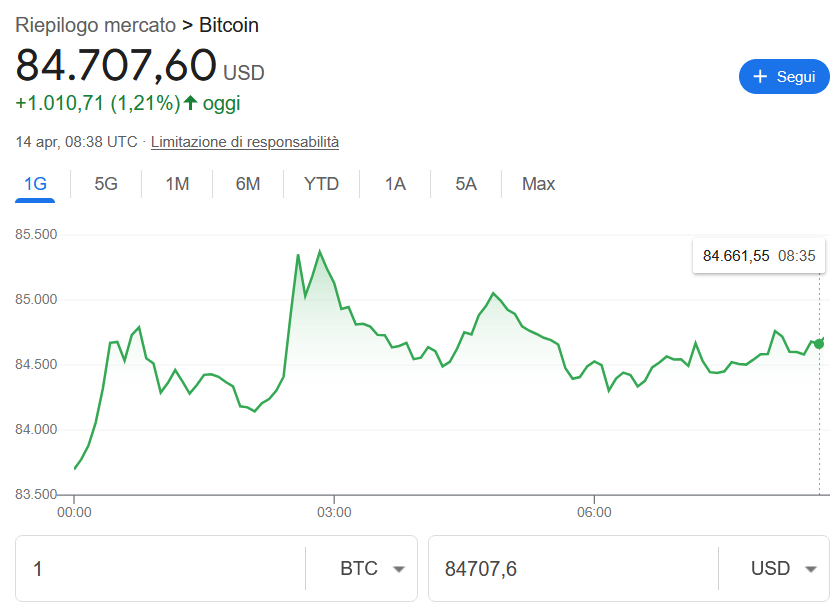
Task: Click the 84.661,55 price tooltip
Action: click(758, 256)
